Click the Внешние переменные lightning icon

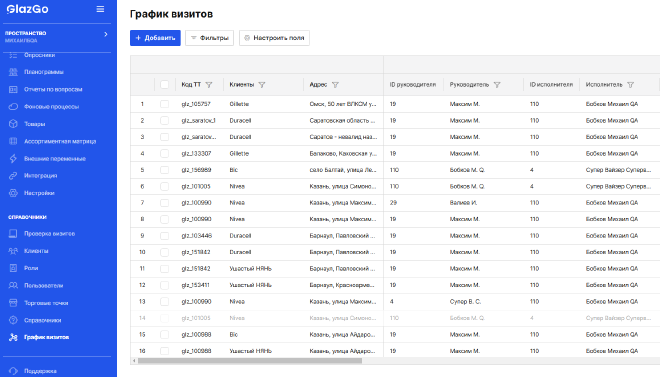(x=13, y=158)
